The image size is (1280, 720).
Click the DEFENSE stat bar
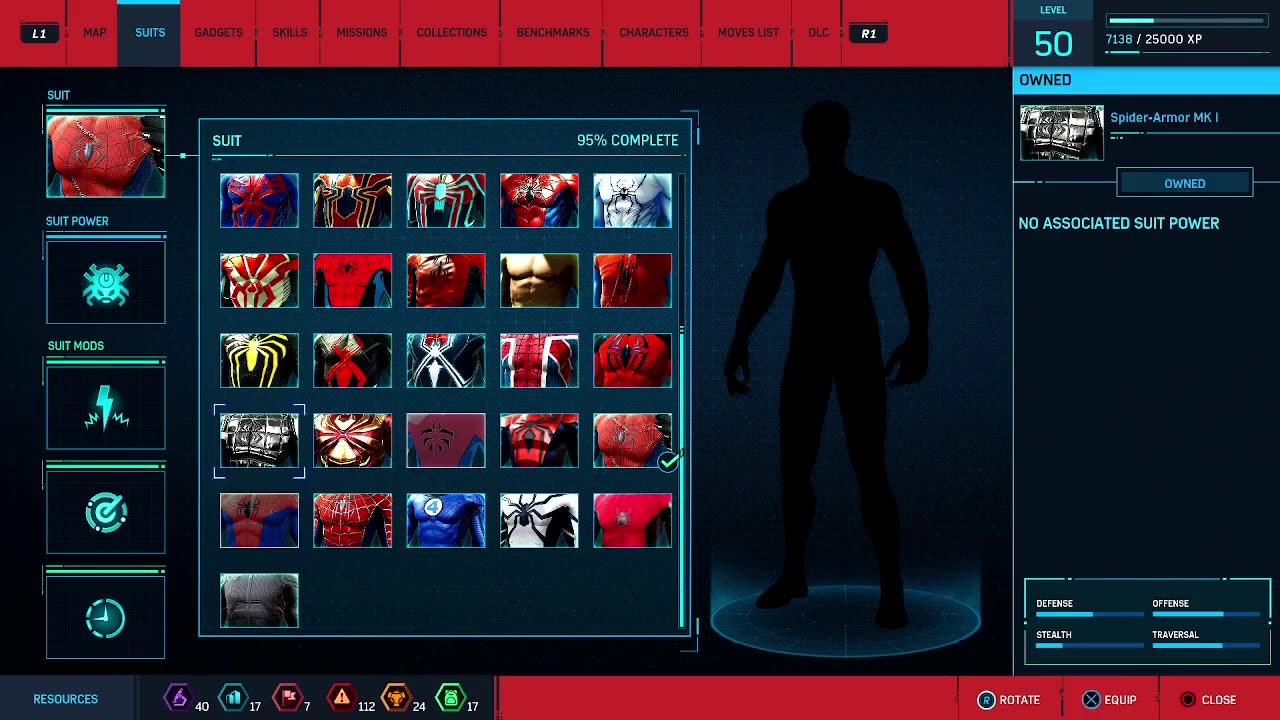pyautogui.click(x=1088, y=614)
